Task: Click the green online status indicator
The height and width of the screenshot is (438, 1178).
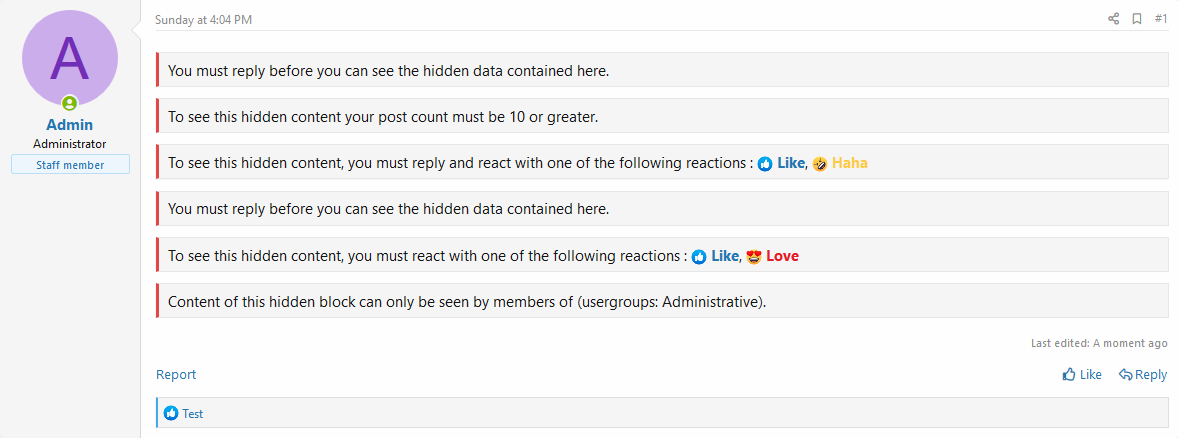Action: click(x=70, y=103)
